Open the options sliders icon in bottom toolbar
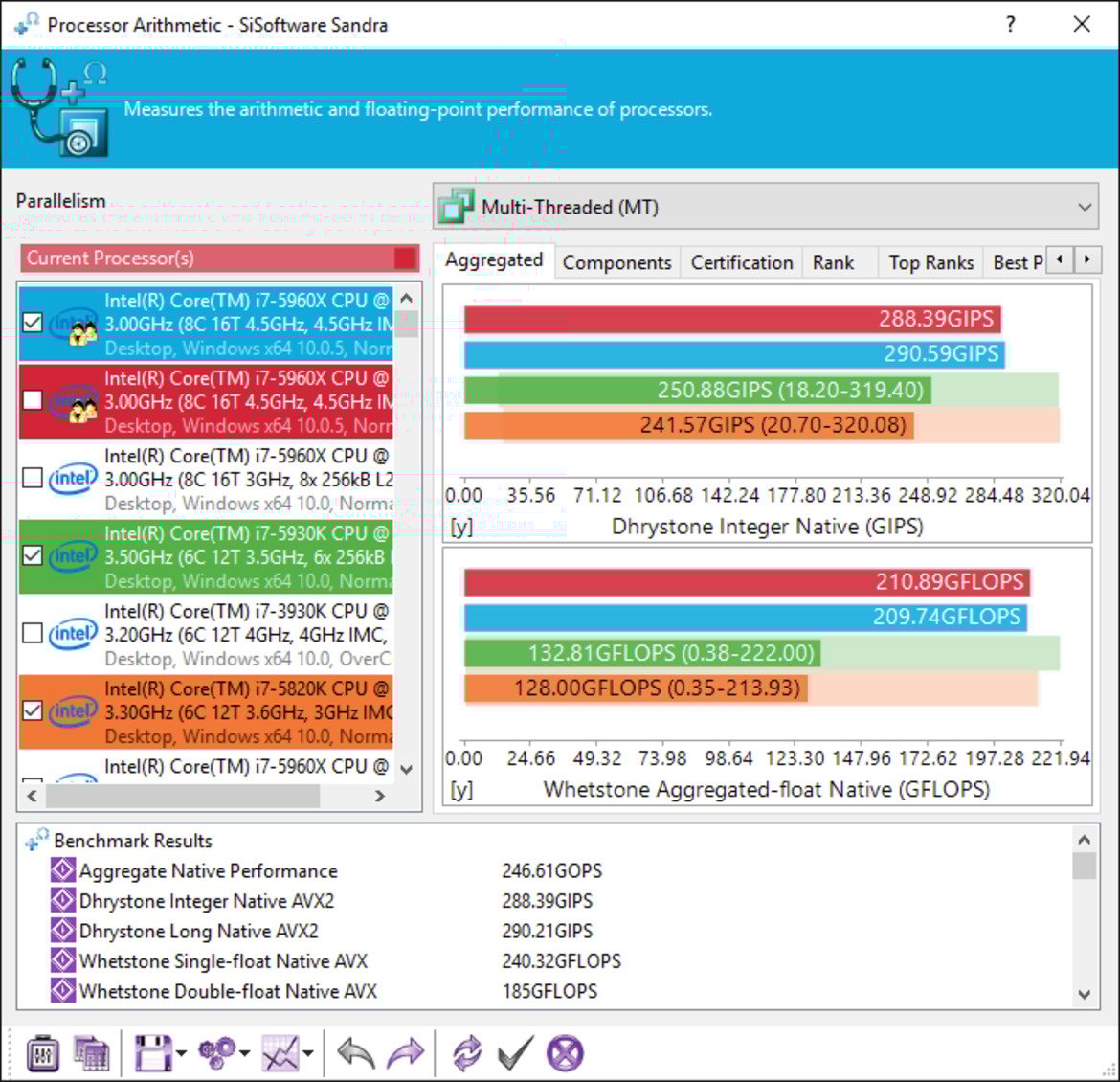Screen dimensions: 1120x1082 (x=43, y=1052)
